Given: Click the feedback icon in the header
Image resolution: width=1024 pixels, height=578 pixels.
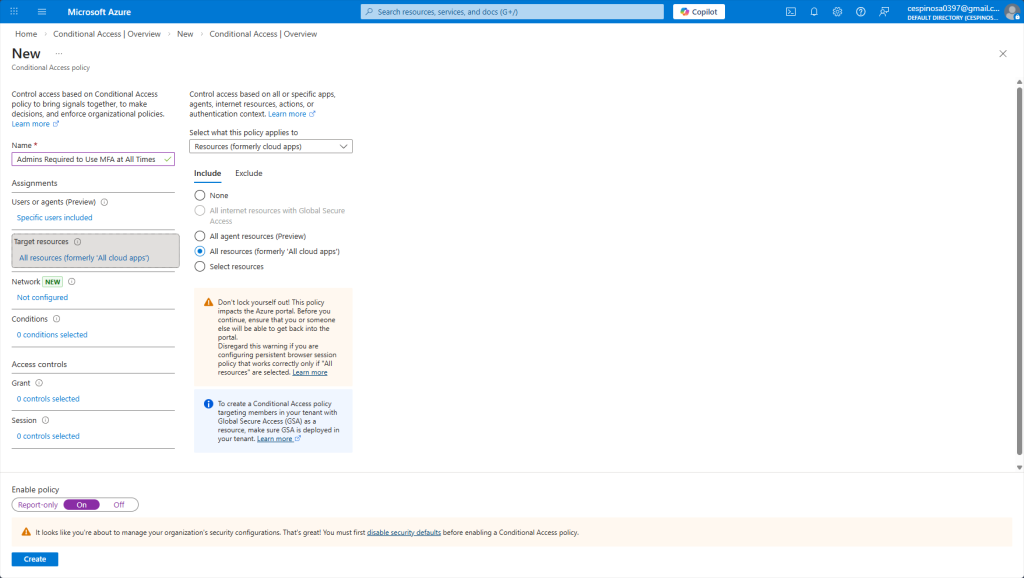Looking at the screenshot, I should point(883,12).
